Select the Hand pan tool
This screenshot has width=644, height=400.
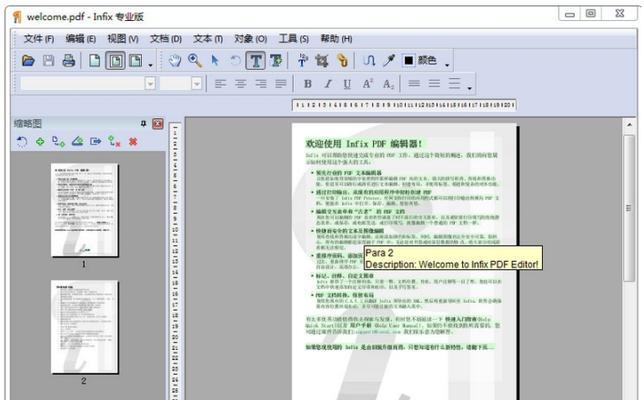click(175, 61)
